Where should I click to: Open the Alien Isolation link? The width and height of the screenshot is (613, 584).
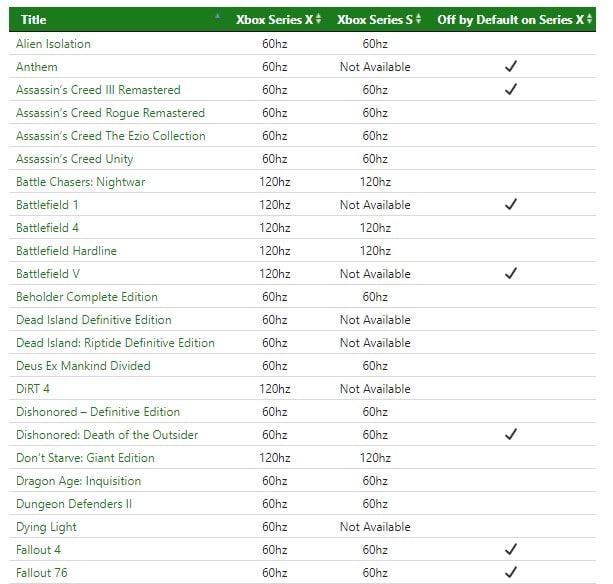point(53,44)
